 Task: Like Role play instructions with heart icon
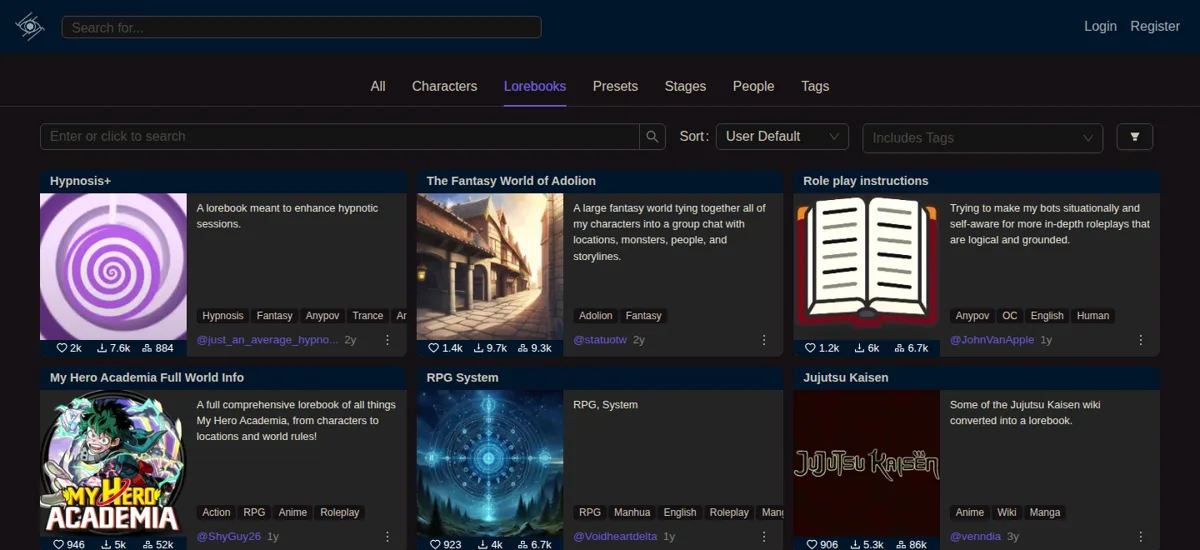click(x=811, y=348)
